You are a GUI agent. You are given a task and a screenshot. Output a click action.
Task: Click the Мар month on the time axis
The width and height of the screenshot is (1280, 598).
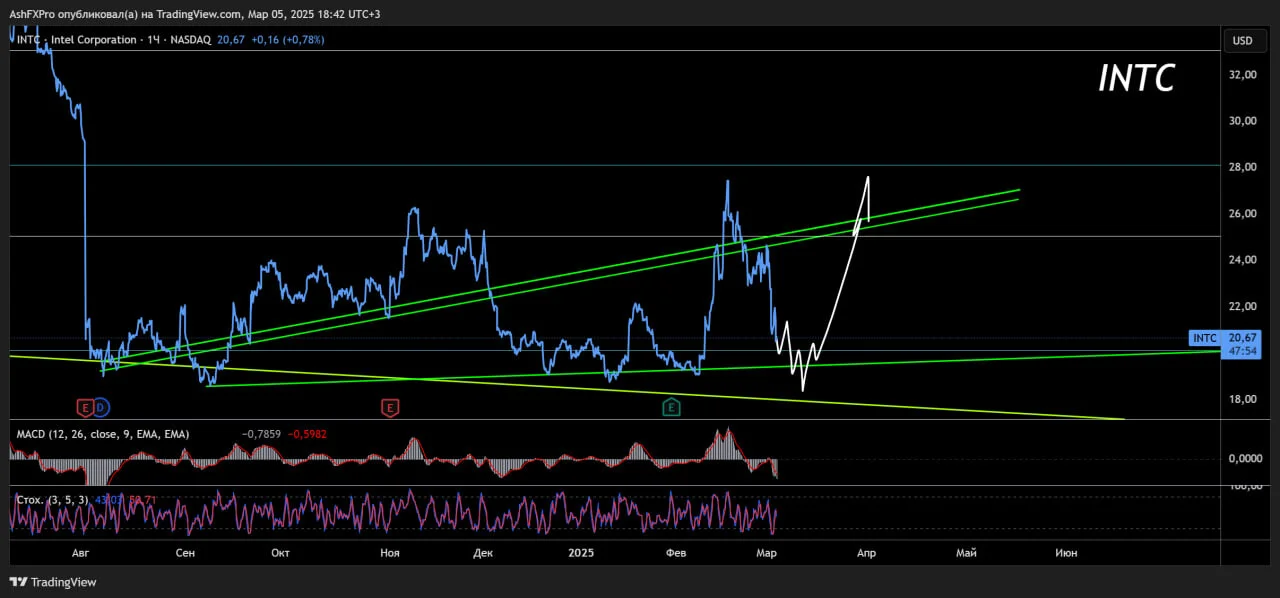point(766,553)
